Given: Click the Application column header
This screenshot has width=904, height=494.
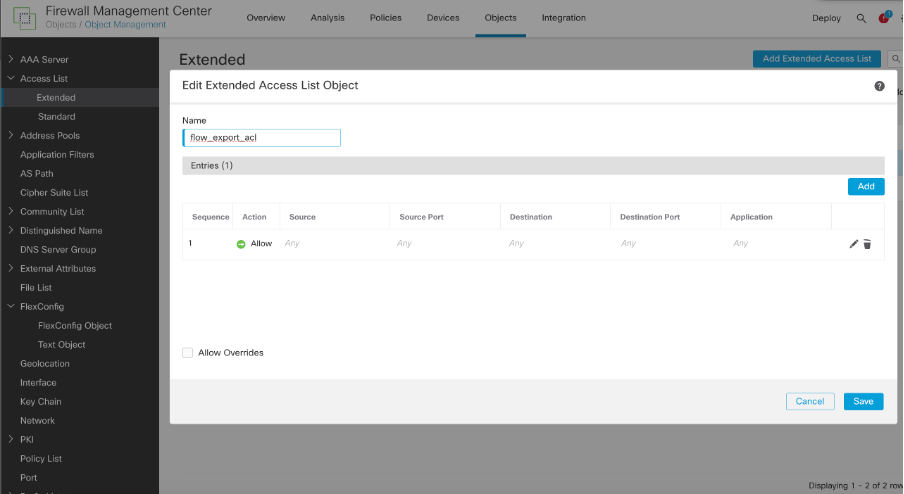Looking at the screenshot, I should pos(751,217).
